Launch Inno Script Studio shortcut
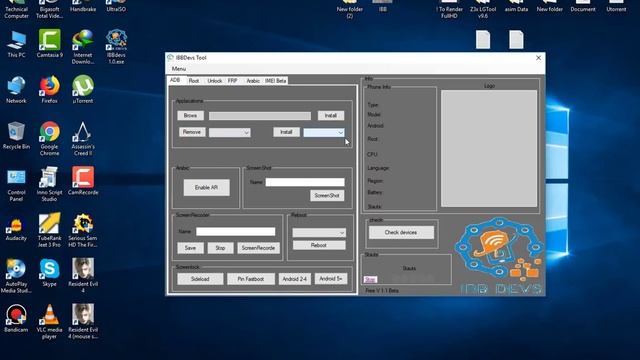Screen dimensions: 640x360 49,184
